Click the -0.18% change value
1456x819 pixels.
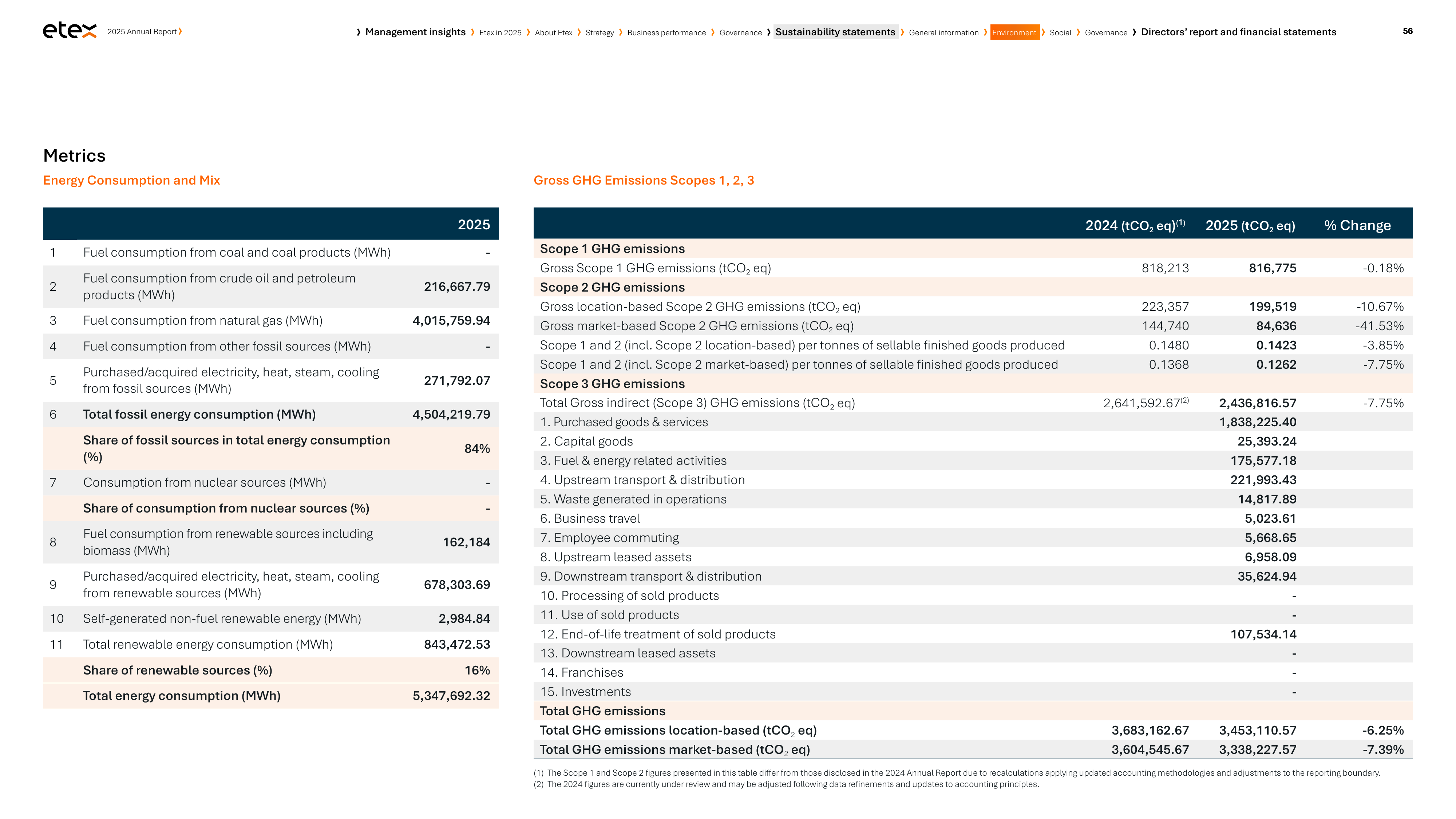[1382, 268]
